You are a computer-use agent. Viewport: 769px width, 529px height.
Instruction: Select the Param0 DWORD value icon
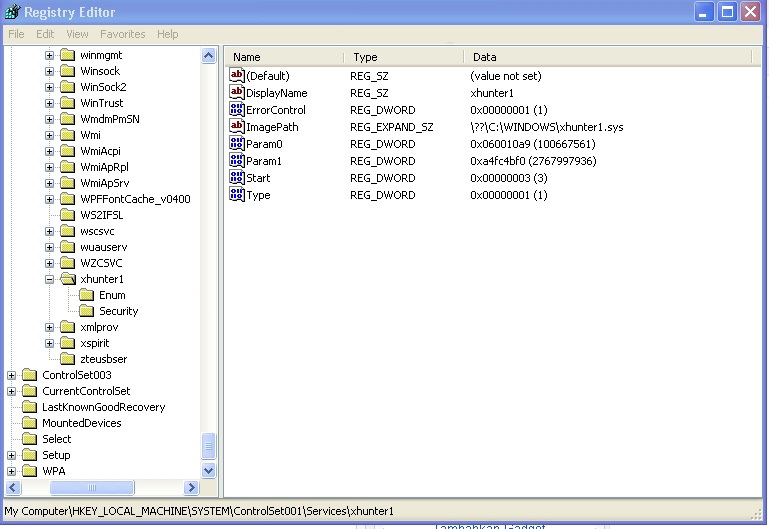tap(237, 144)
